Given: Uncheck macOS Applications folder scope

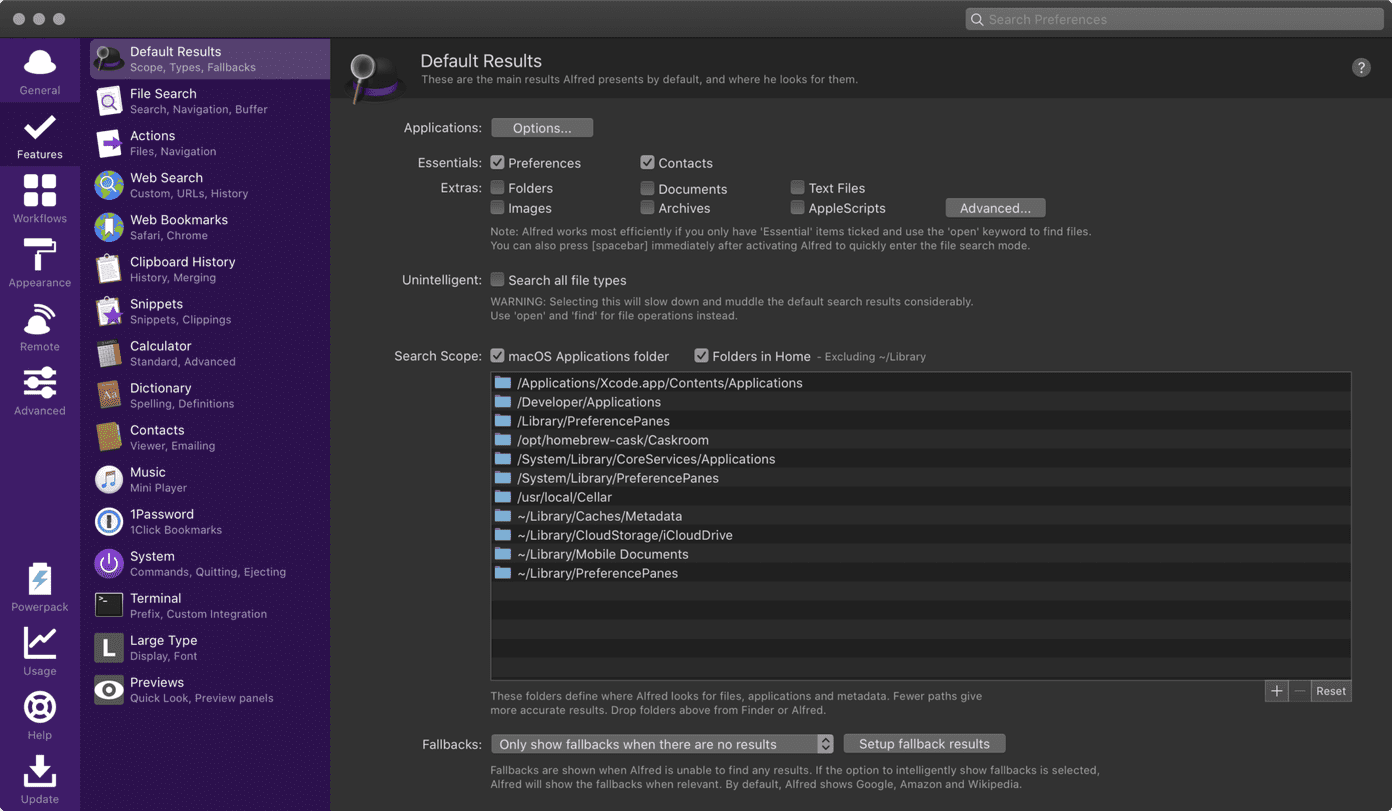Looking at the screenshot, I should 497,355.
